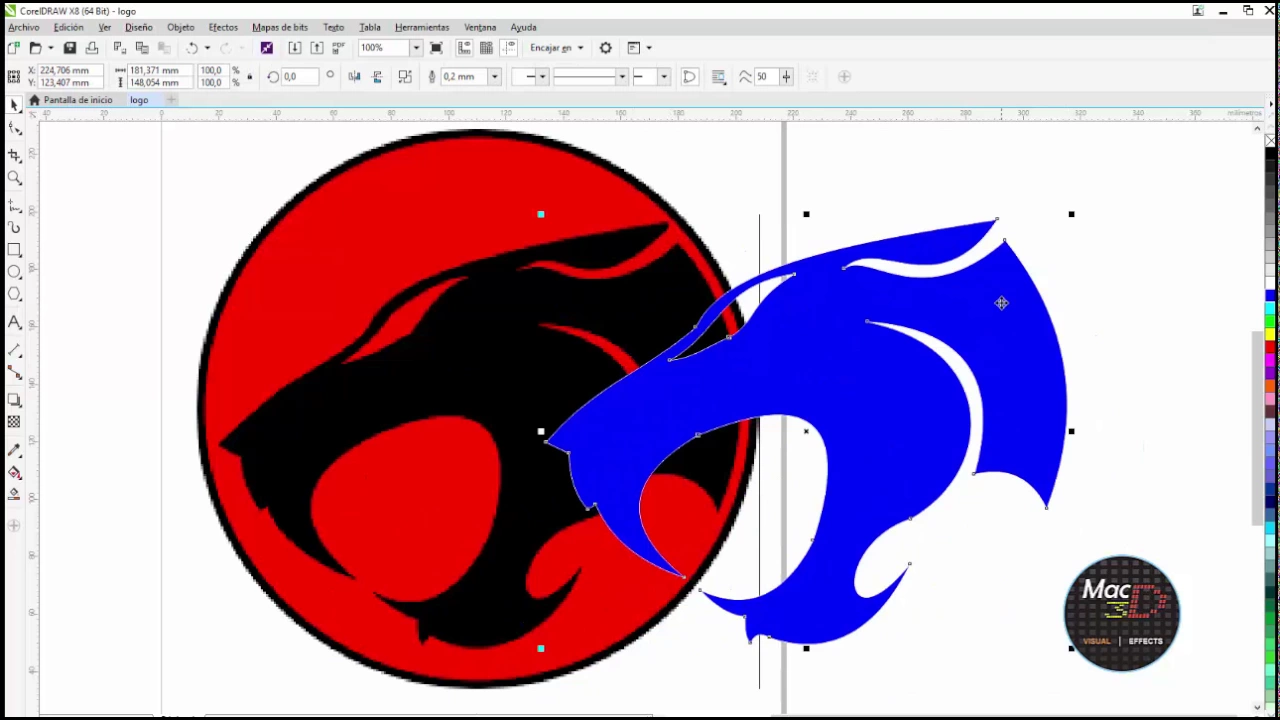Select the Shape edit tool
This screenshot has height=720, width=1280.
(x=14, y=128)
